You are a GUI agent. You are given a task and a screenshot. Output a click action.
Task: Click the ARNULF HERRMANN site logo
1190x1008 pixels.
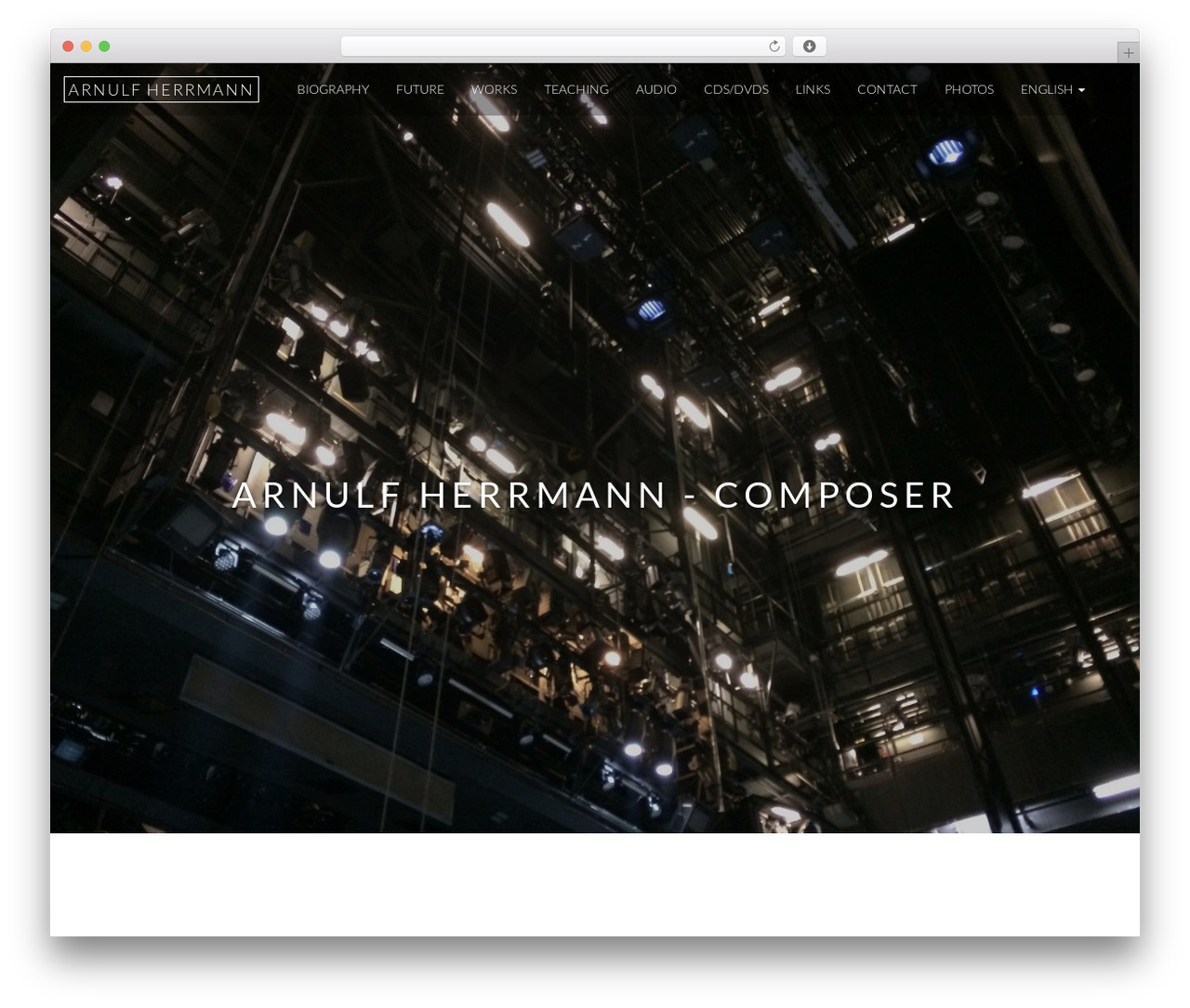[161, 89]
